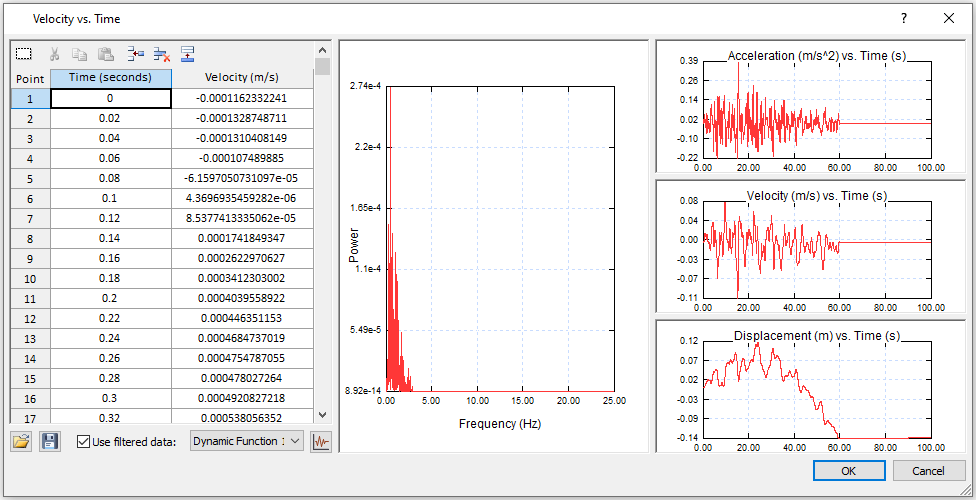
Task: Click the Append Row icon
Action: [x=187, y=54]
